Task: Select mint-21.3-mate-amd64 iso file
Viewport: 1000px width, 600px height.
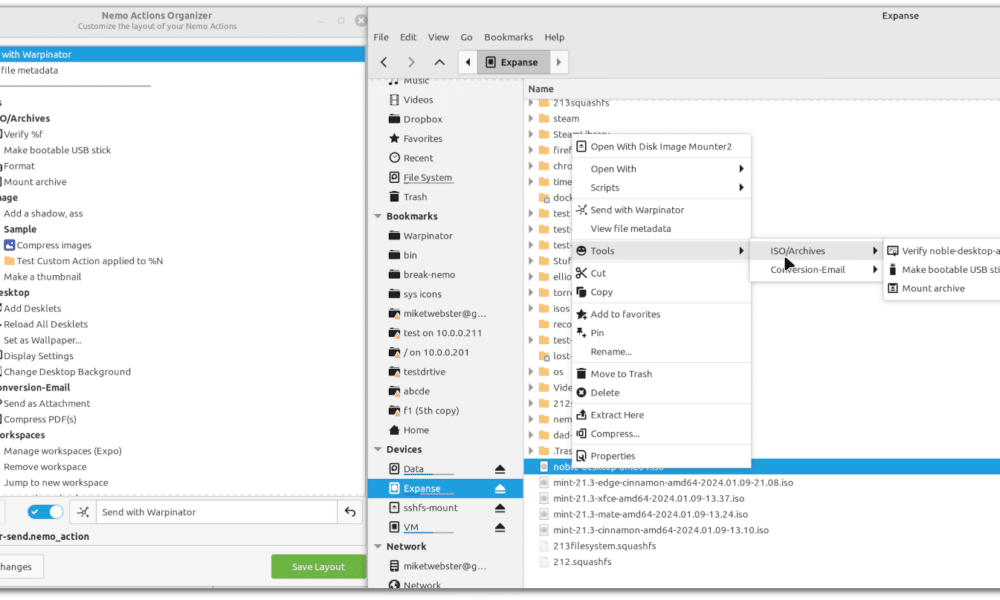Action: click(651, 515)
